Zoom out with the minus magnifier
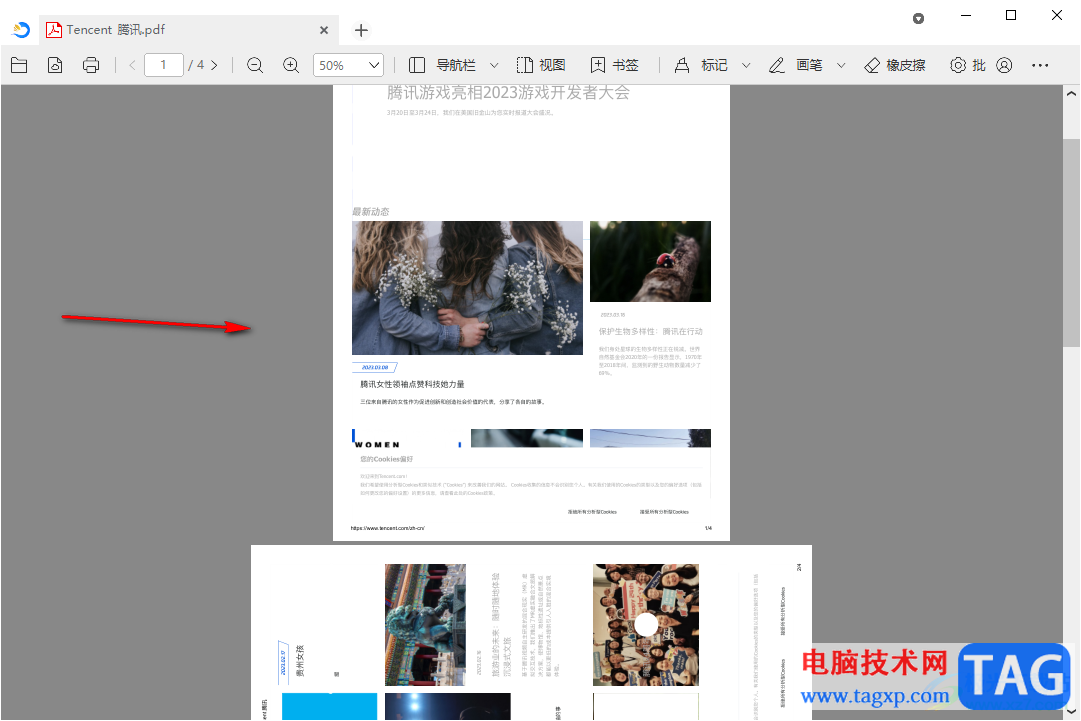Screen dimensions: 1081x721 click(x=255, y=65)
